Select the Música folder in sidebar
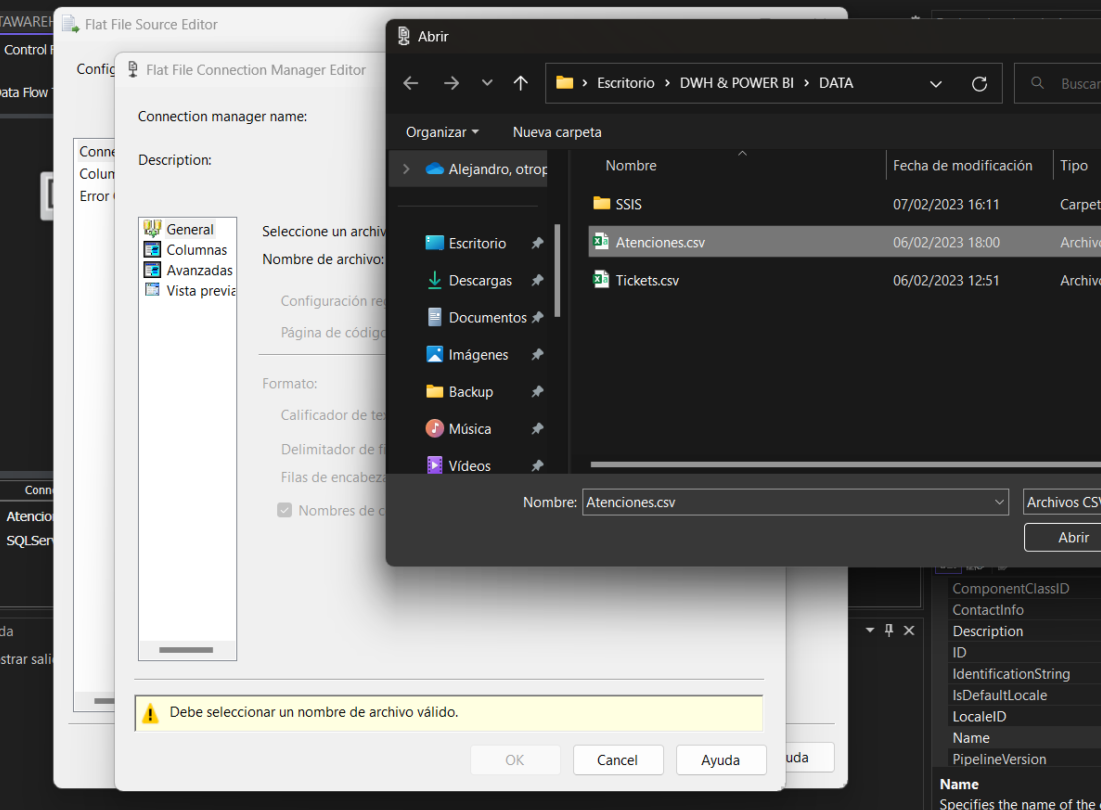 (469, 429)
